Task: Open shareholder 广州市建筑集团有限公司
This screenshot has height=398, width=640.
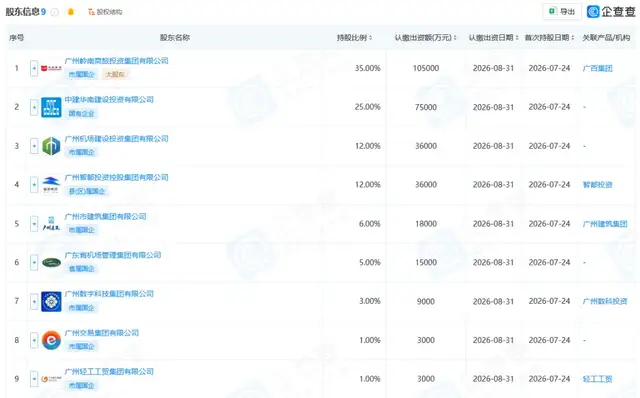Action: [x=105, y=216]
